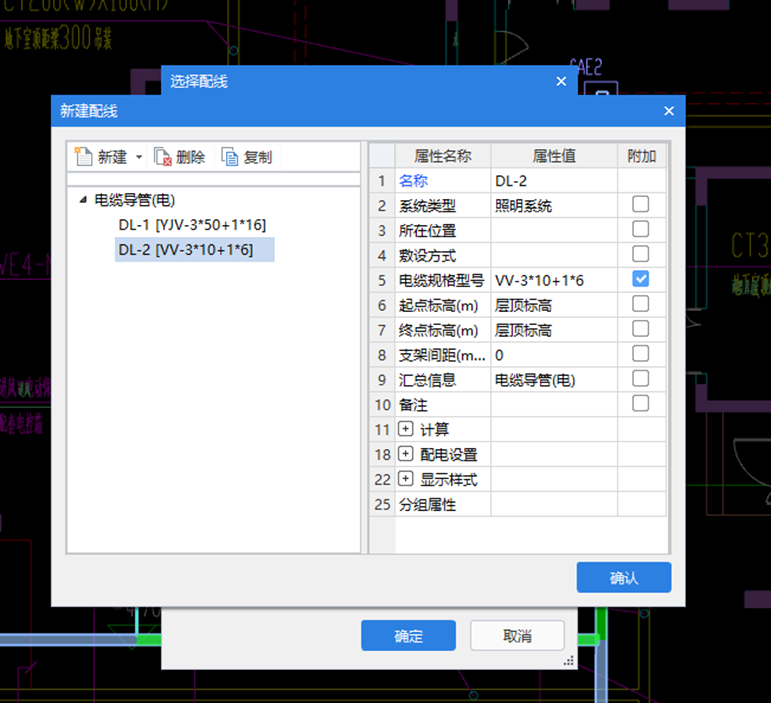Screen dimensions: 771x703
Task: Expand the 显示样式 property group
Action: [406, 479]
